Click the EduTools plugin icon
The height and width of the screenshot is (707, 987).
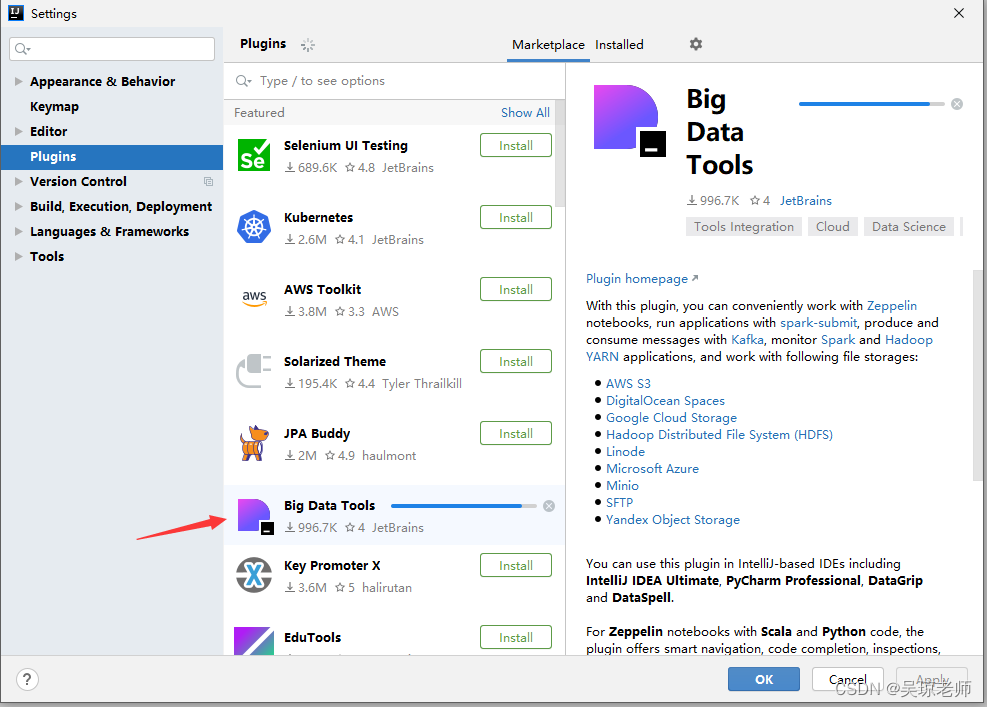[254, 640]
